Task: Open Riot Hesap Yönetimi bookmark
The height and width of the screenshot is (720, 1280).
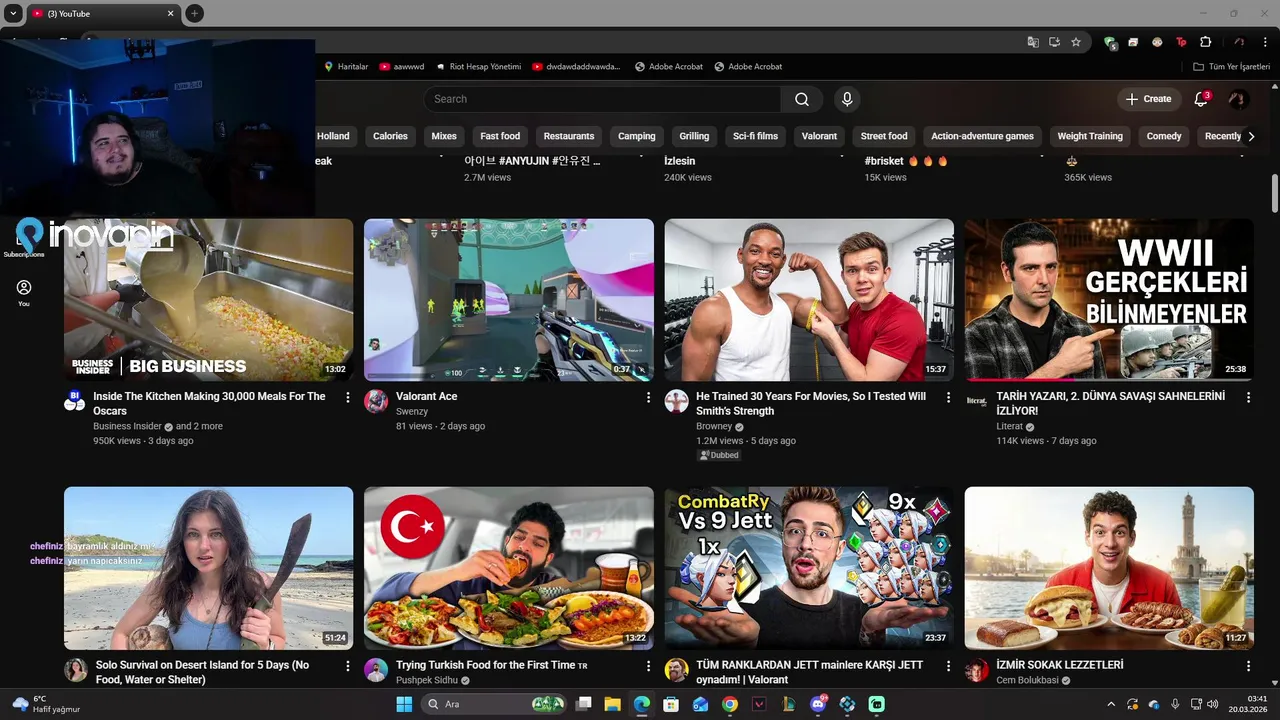Action: 478,67
